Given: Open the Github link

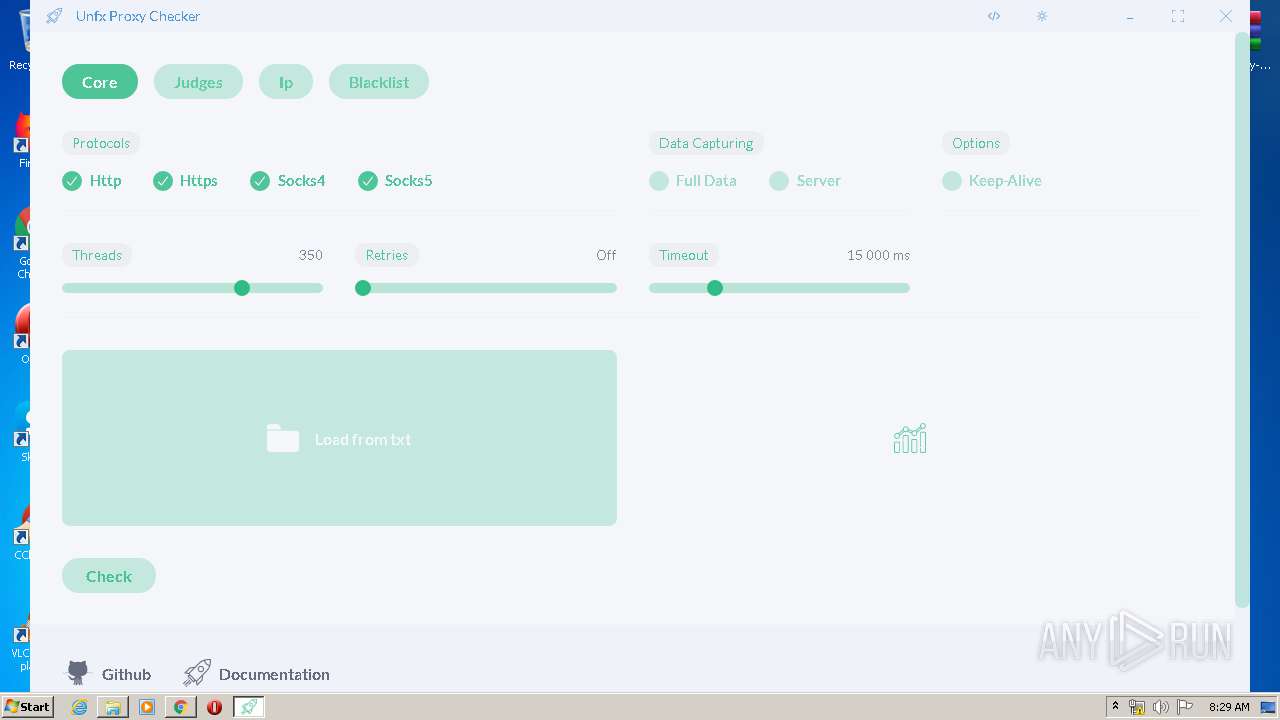Looking at the screenshot, I should point(126,674).
